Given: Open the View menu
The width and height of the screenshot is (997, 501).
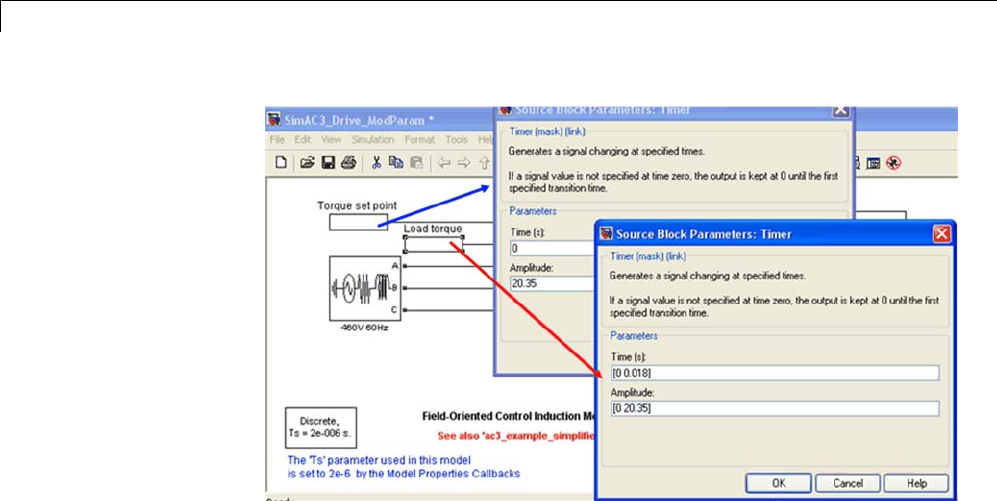Looking at the screenshot, I should point(331,139).
